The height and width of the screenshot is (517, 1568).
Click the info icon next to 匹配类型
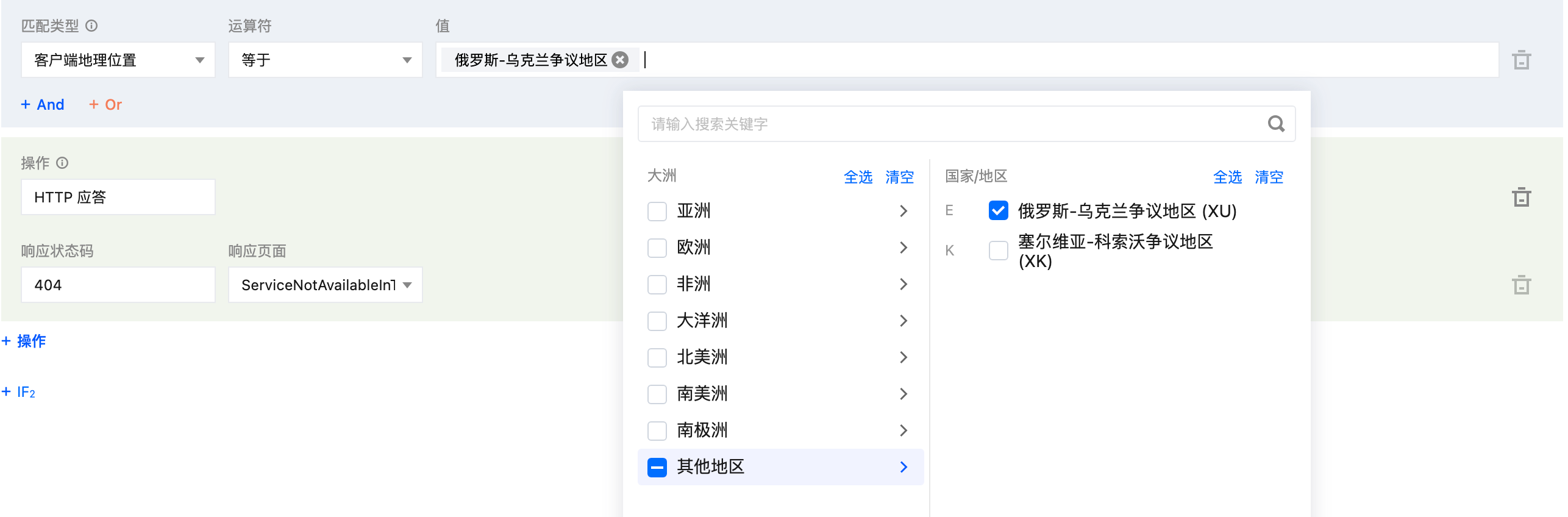91,26
